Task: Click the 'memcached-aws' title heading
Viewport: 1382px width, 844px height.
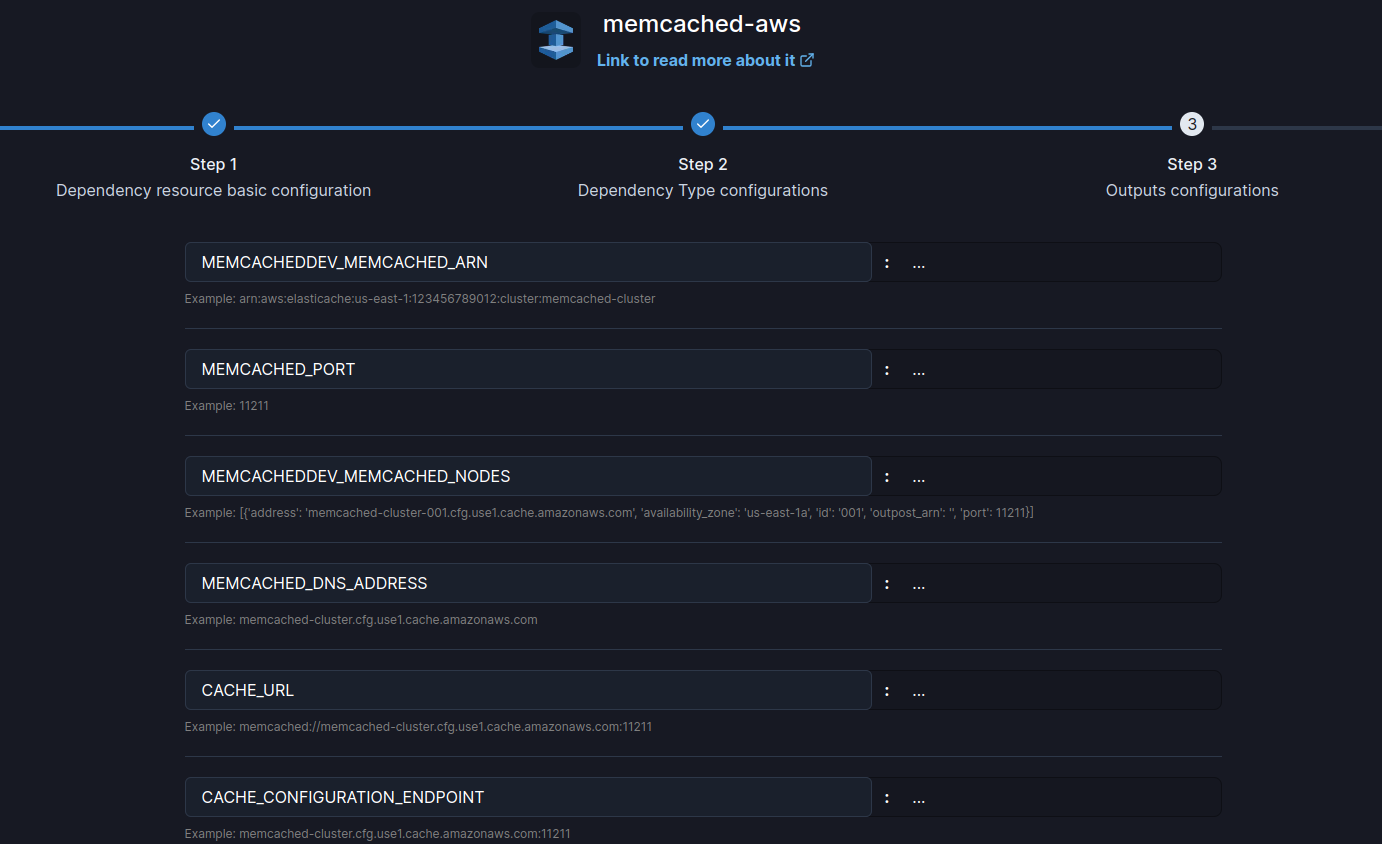Action: click(702, 24)
